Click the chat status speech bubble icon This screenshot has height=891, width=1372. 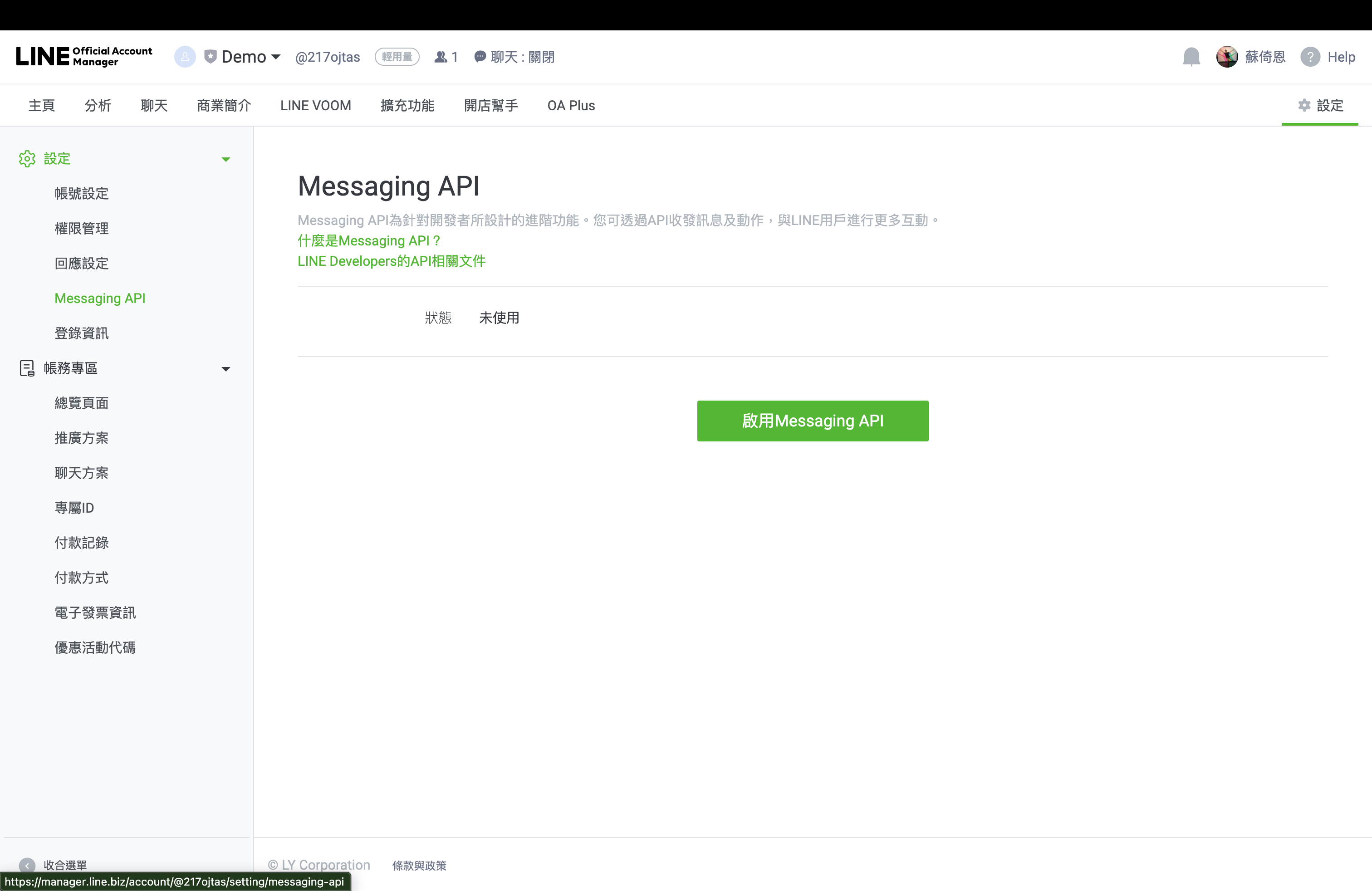[481, 56]
